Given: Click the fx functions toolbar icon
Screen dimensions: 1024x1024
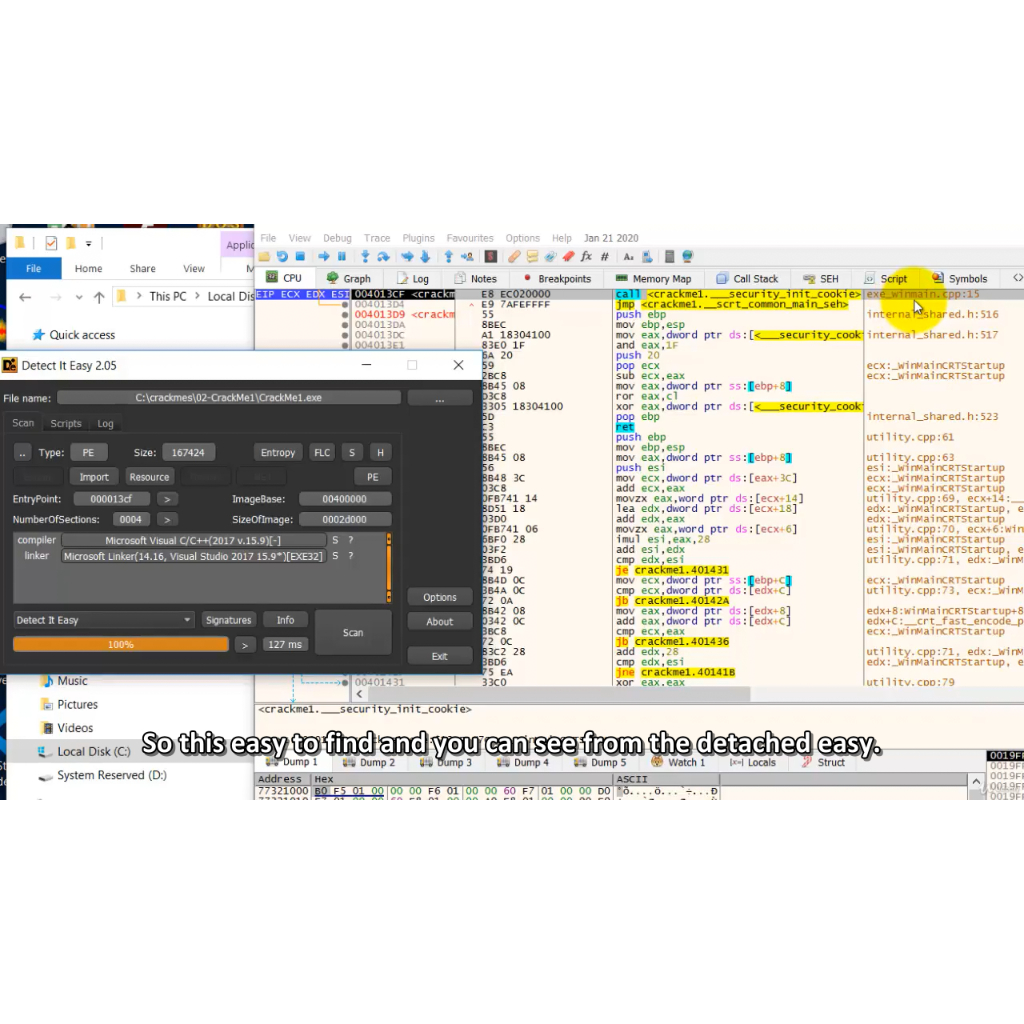Looking at the screenshot, I should tap(586, 257).
